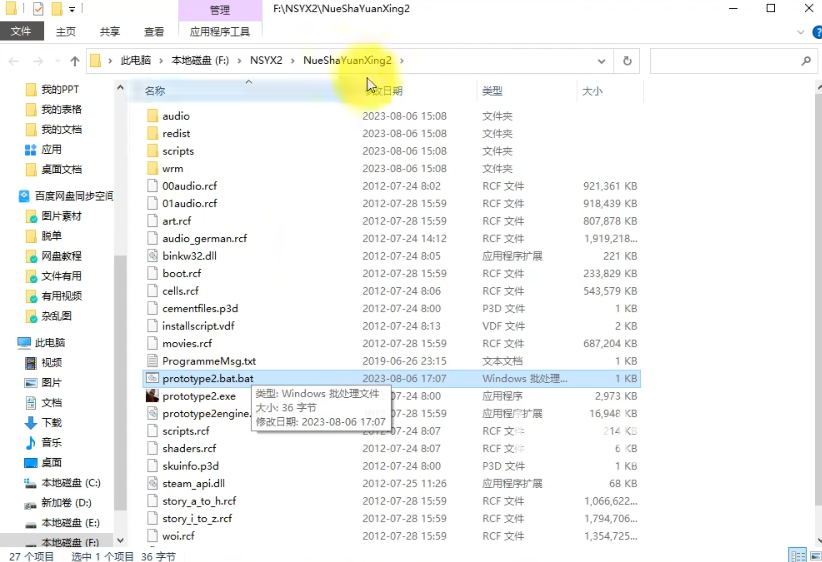Select the audio folder icon
The image size is (822, 562).
pos(152,116)
